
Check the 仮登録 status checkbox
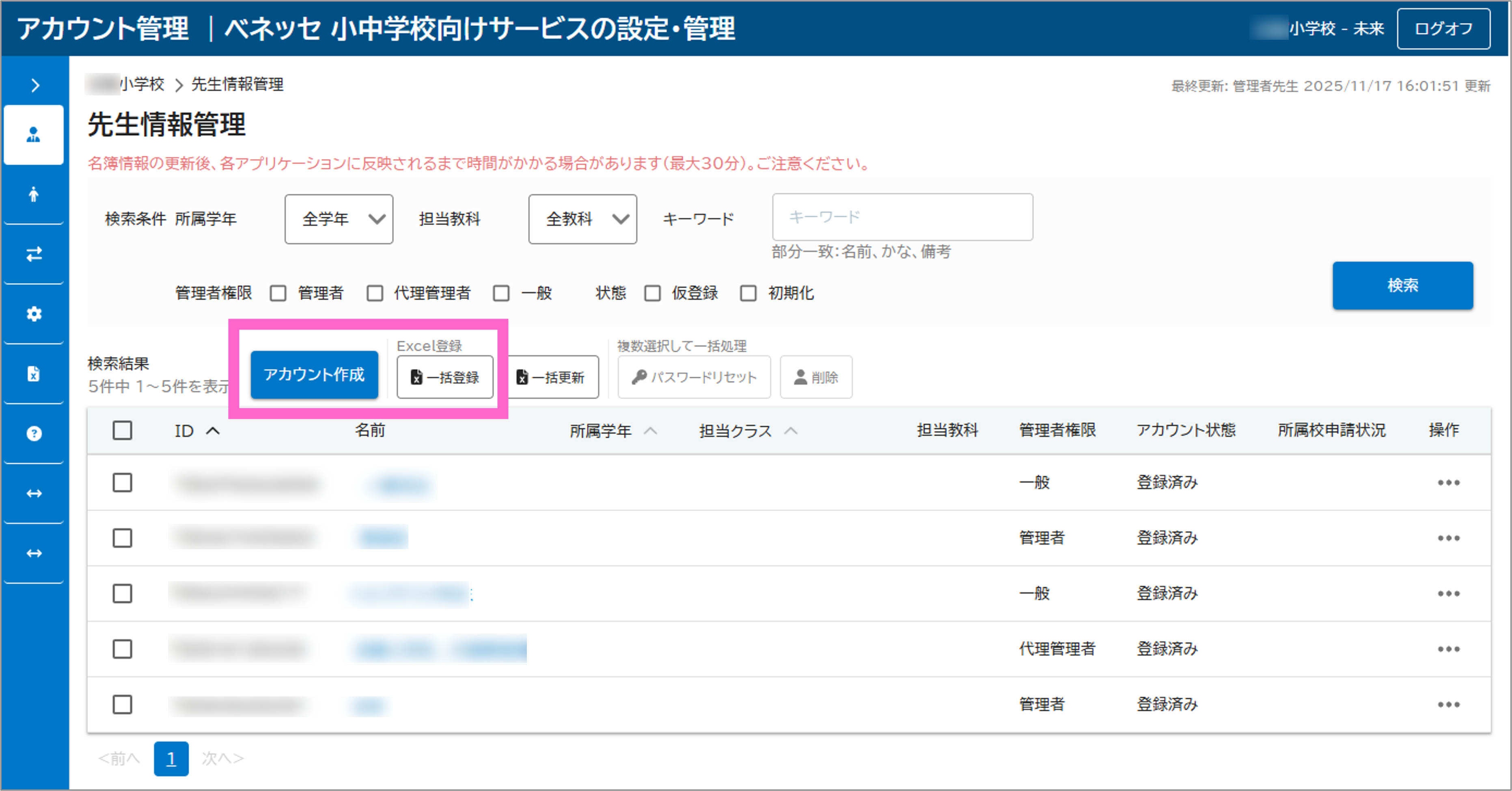653,293
